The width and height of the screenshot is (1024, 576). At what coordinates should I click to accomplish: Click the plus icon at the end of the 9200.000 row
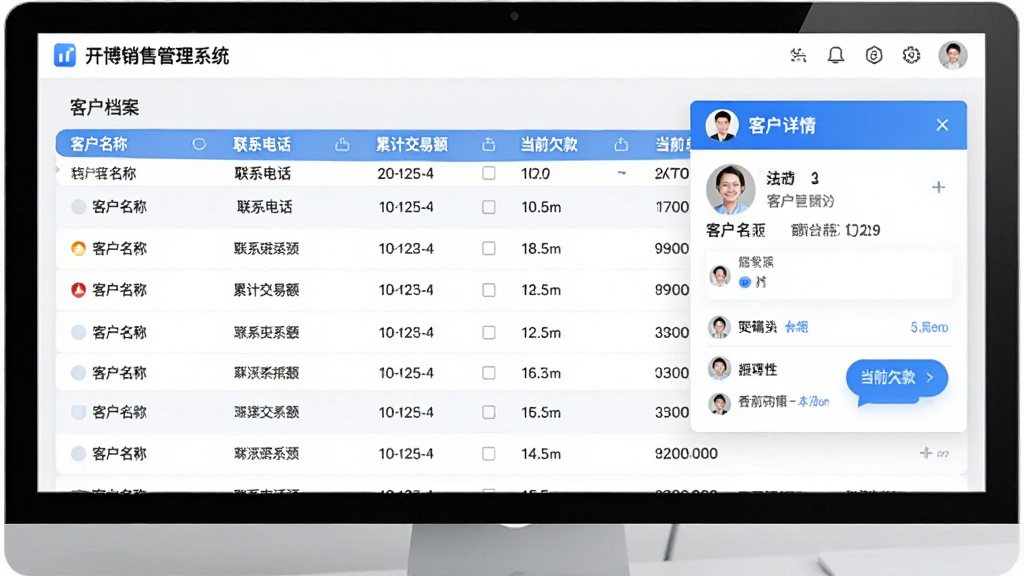click(925, 453)
